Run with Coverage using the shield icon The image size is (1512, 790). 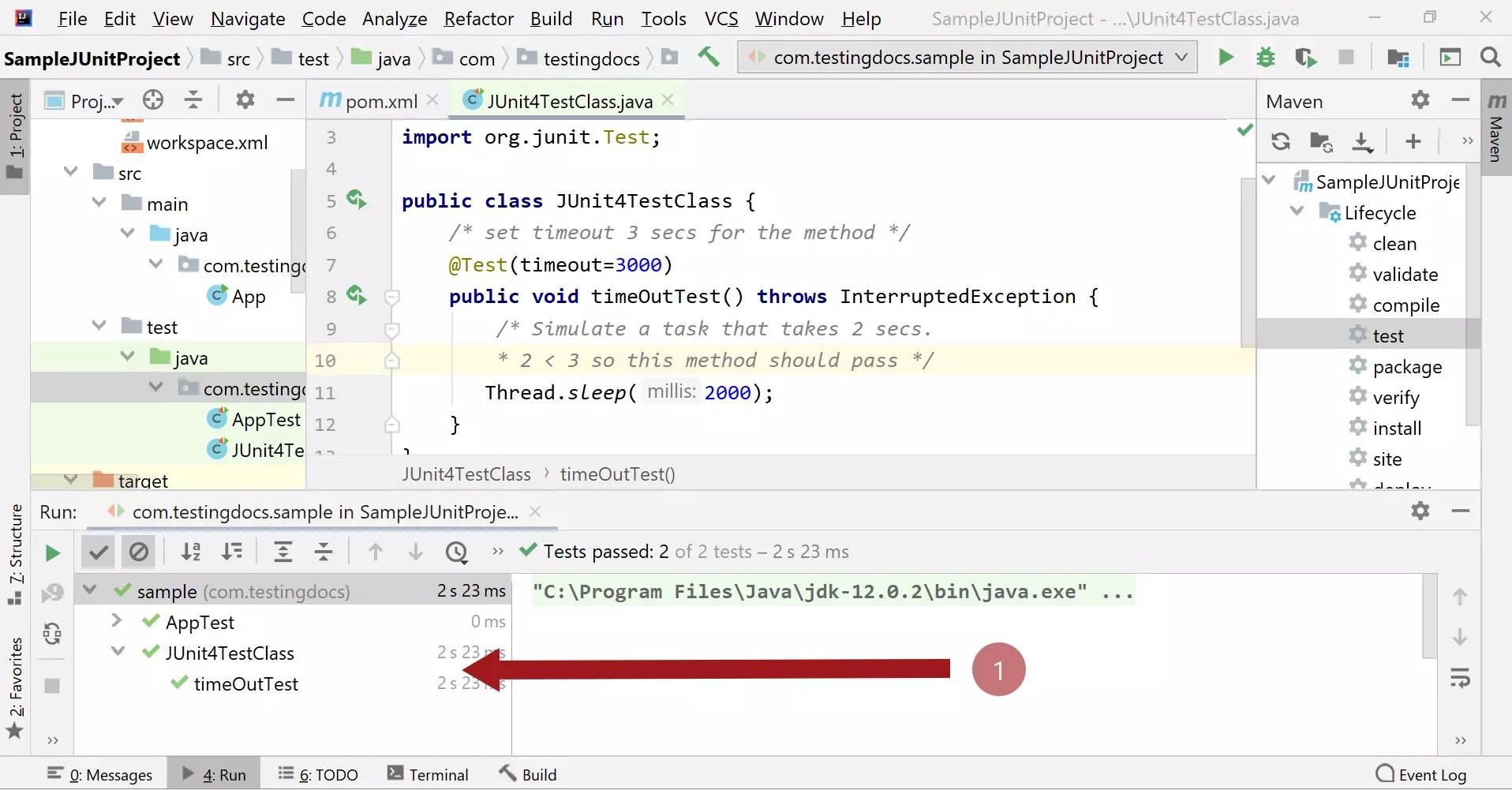pyautogui.click(x=1307, y=57)
